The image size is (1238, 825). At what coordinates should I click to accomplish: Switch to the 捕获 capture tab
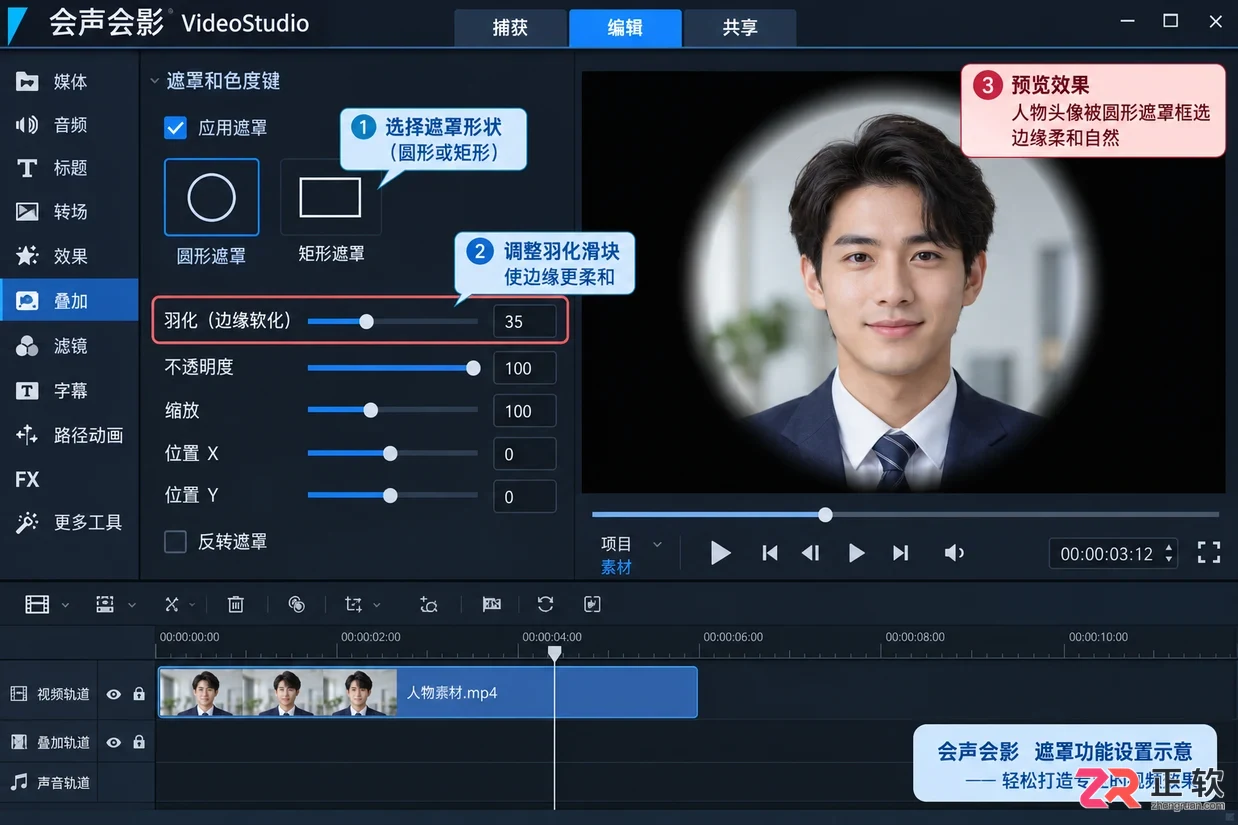pos(510,28)
